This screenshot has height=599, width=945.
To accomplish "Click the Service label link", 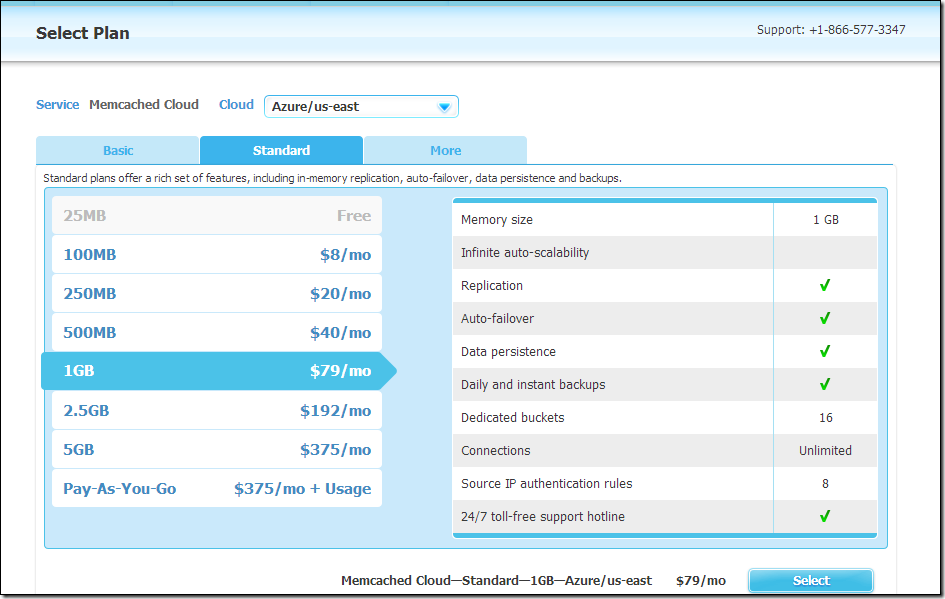I will tap(57, 105).
